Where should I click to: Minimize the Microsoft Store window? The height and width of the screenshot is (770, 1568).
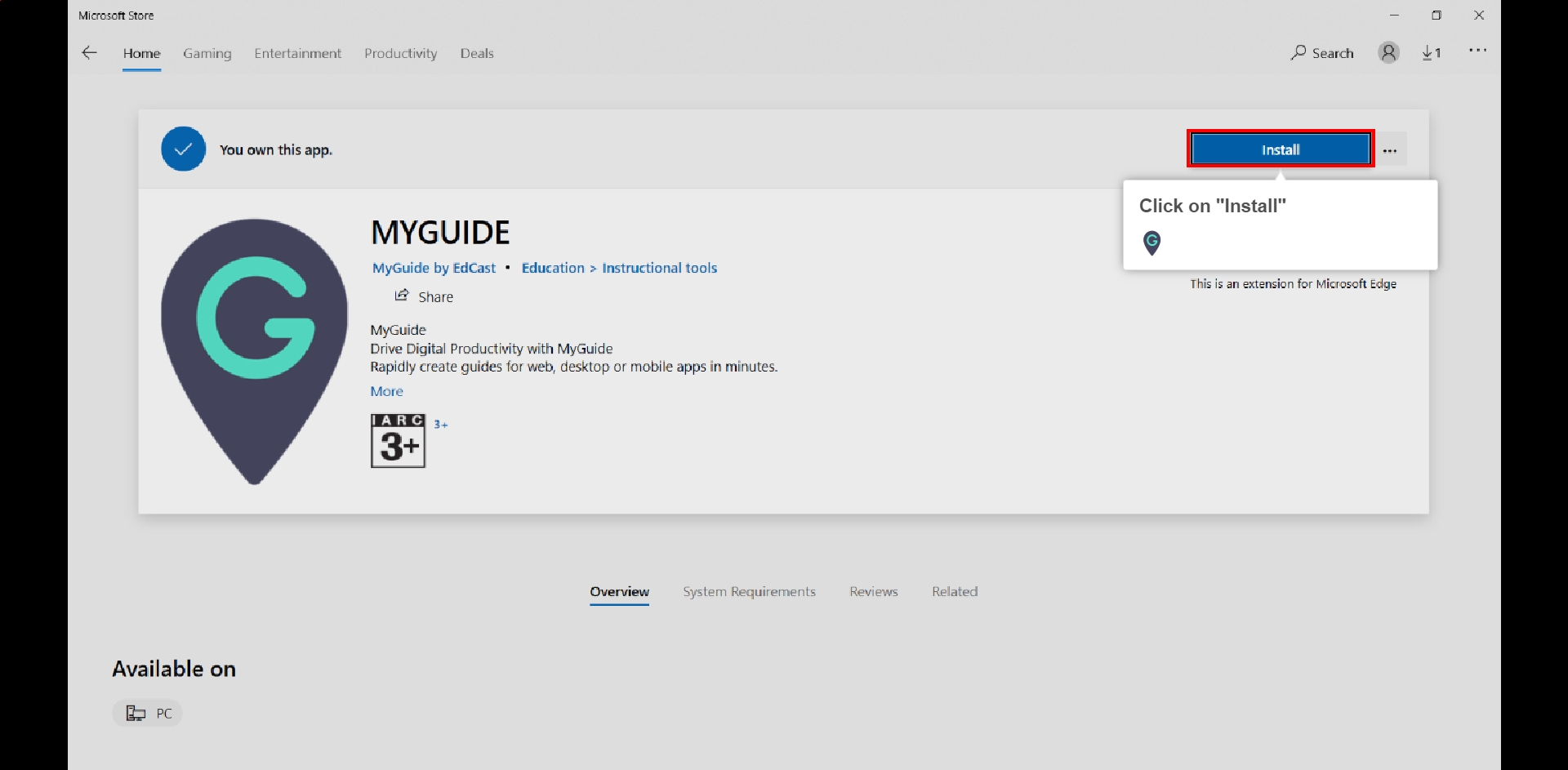tap(1394, 16)
